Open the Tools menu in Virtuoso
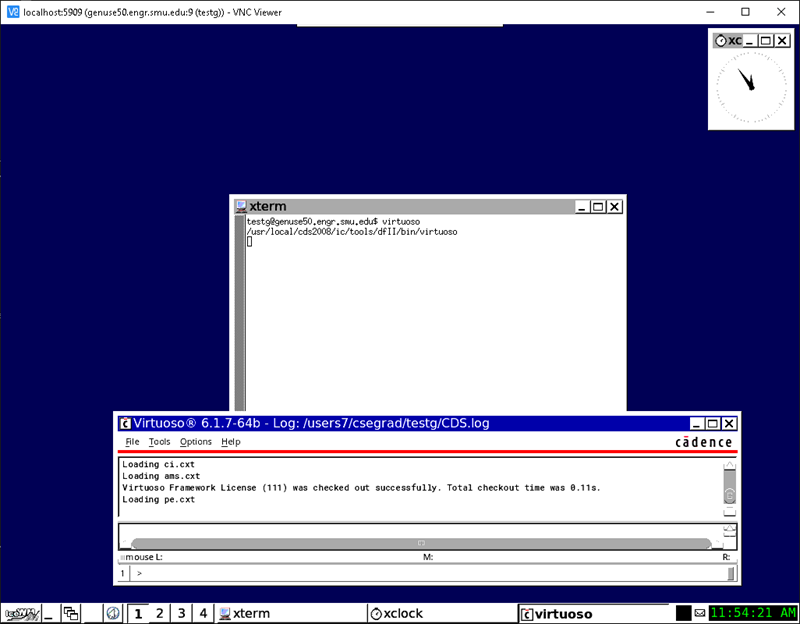 (x=160, y=442)
